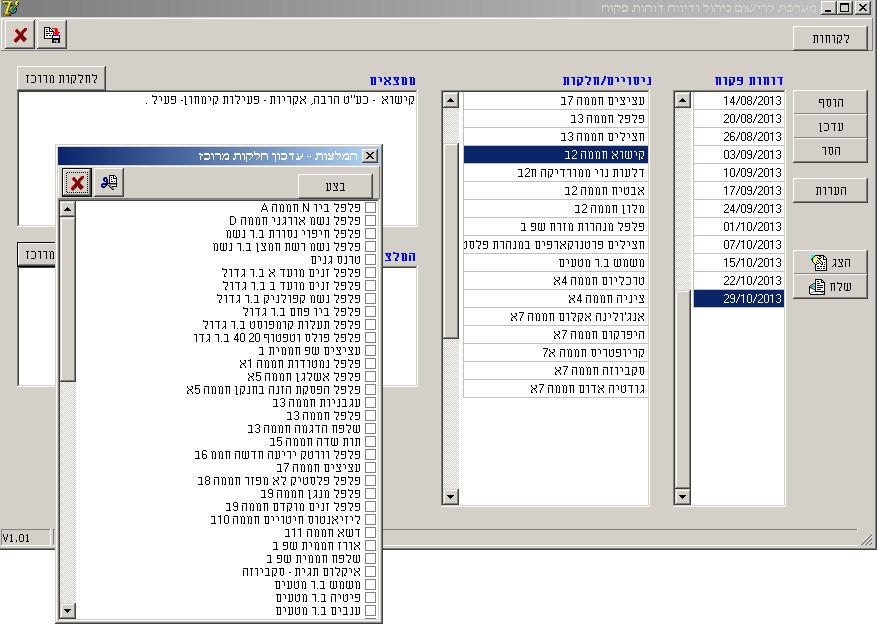Click the עדכן button
This screenshot has width=877, height=627.
coord(831,127)
